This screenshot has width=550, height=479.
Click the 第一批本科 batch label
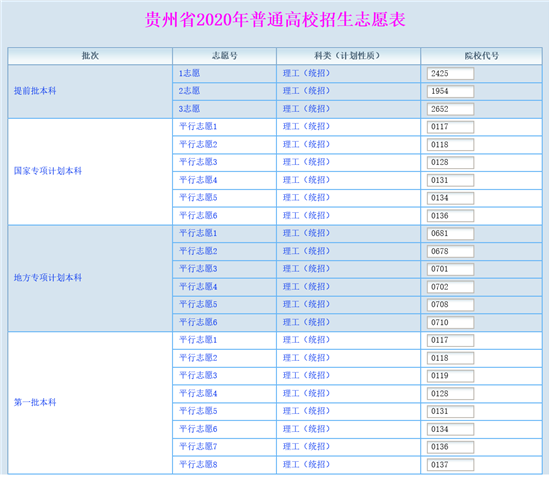tap(35, 402)
